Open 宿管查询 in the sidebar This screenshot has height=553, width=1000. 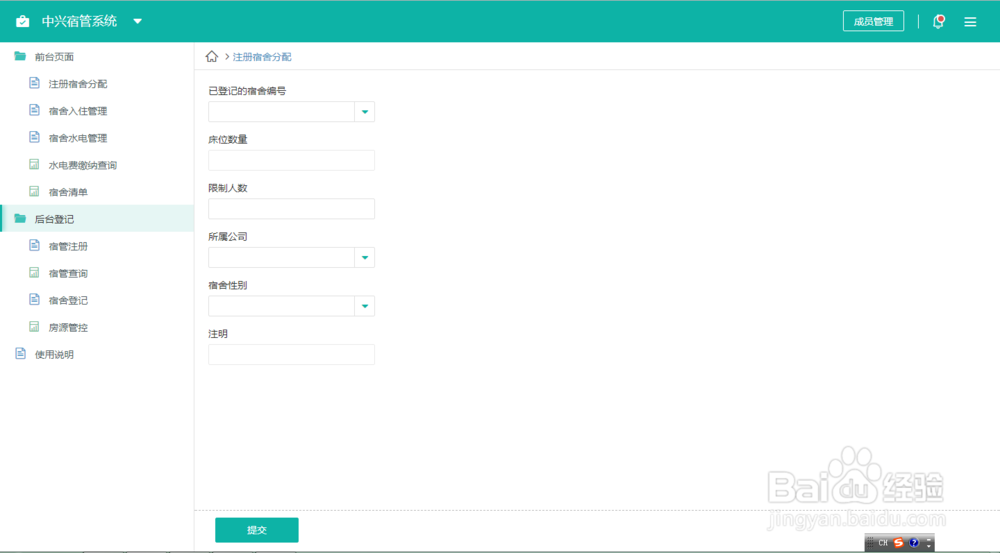click(68, 274)
